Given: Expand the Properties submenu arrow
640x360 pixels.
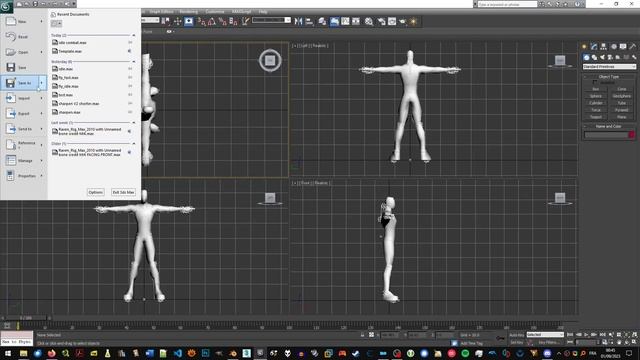Looking at the screenshot, I should 42,176.
